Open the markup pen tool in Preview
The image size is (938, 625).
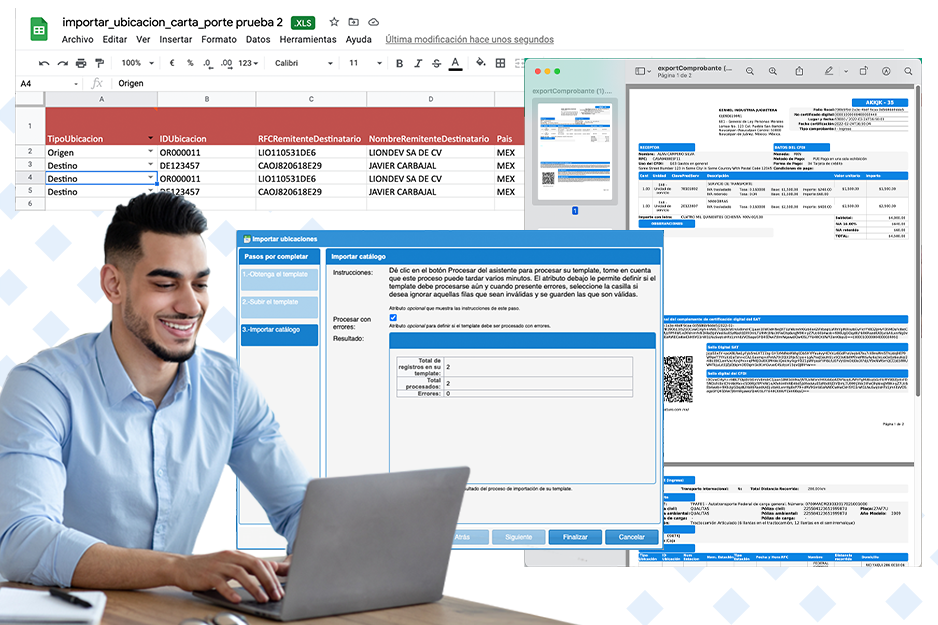click(828, 72)
